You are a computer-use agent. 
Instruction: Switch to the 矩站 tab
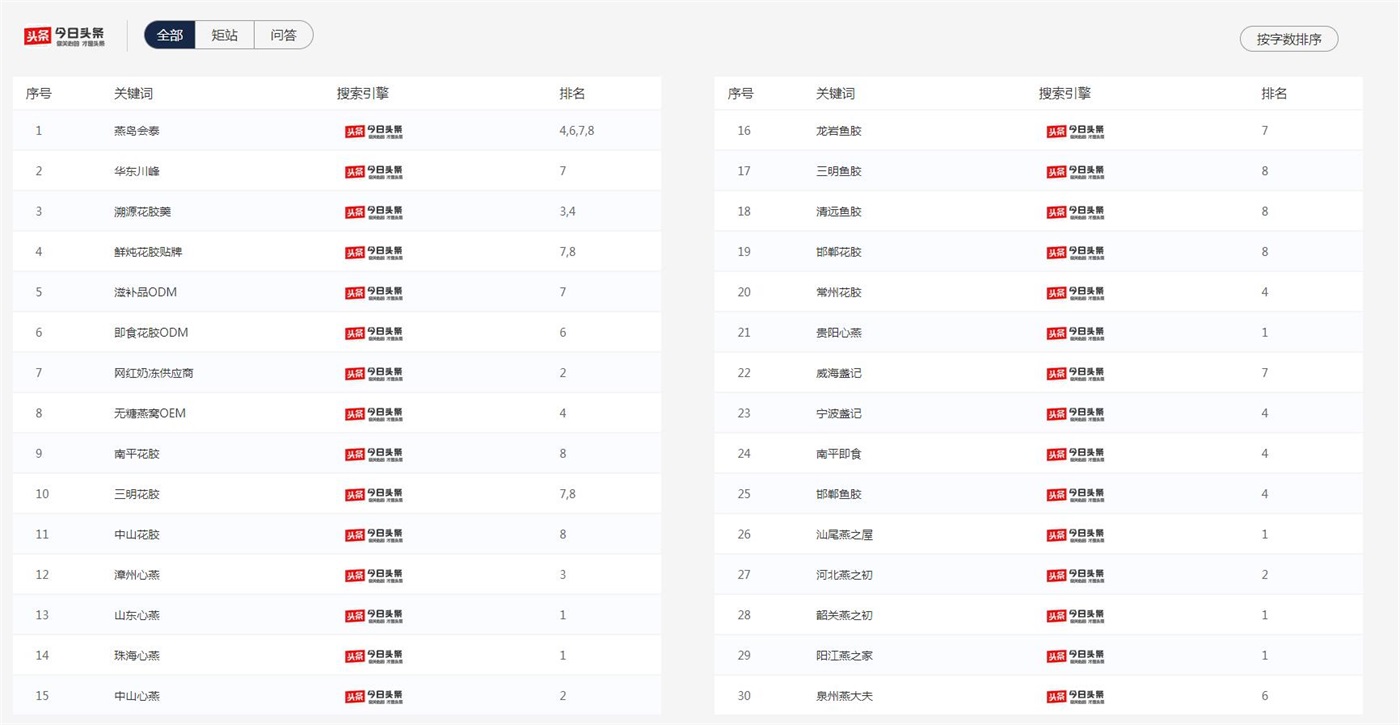225,35
